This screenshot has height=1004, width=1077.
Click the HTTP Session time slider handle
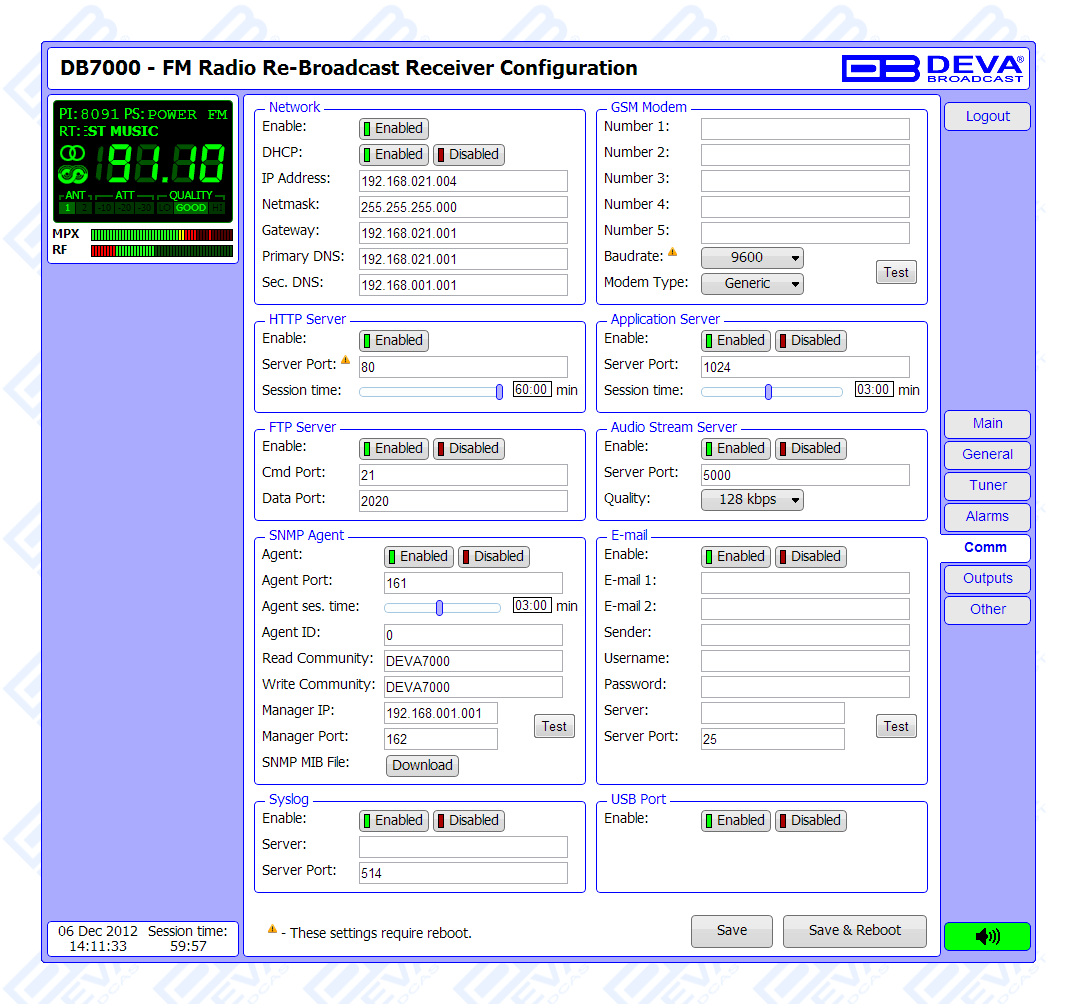click(499, 391)
